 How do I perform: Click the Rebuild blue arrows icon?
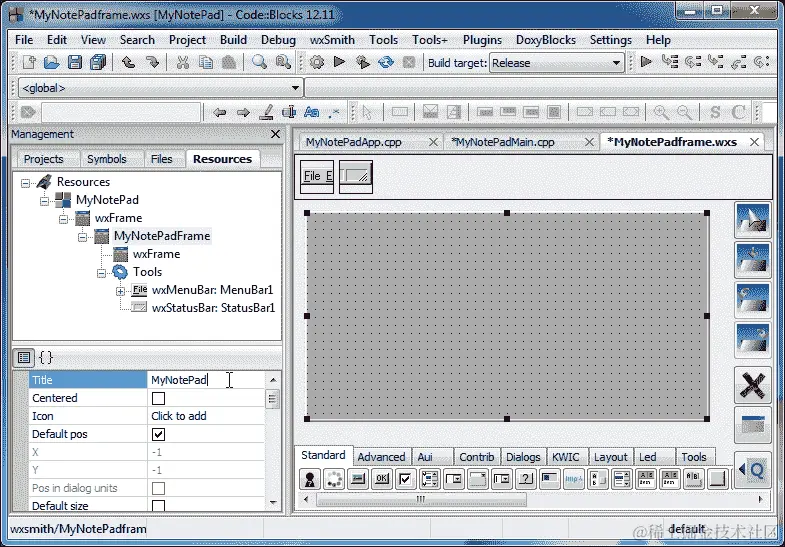[385, 62]
